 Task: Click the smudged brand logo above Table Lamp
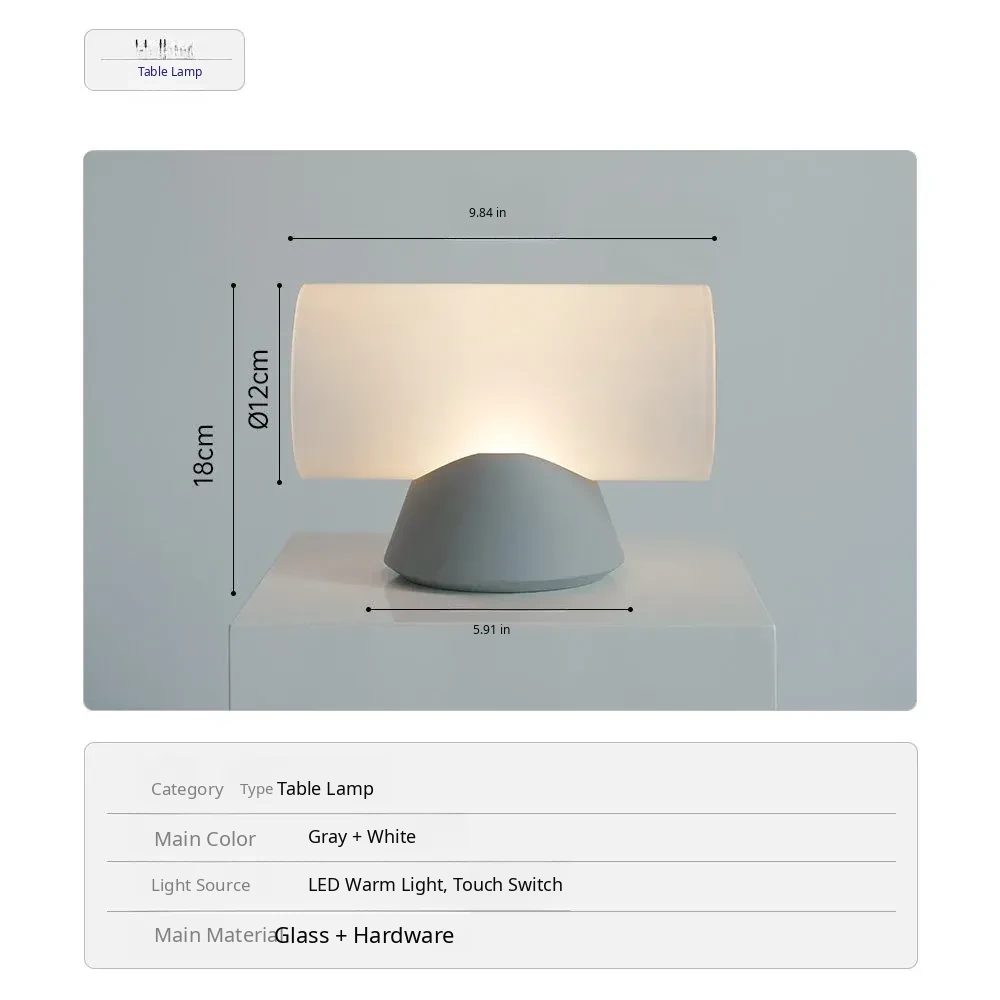click(x=165, y=48)
